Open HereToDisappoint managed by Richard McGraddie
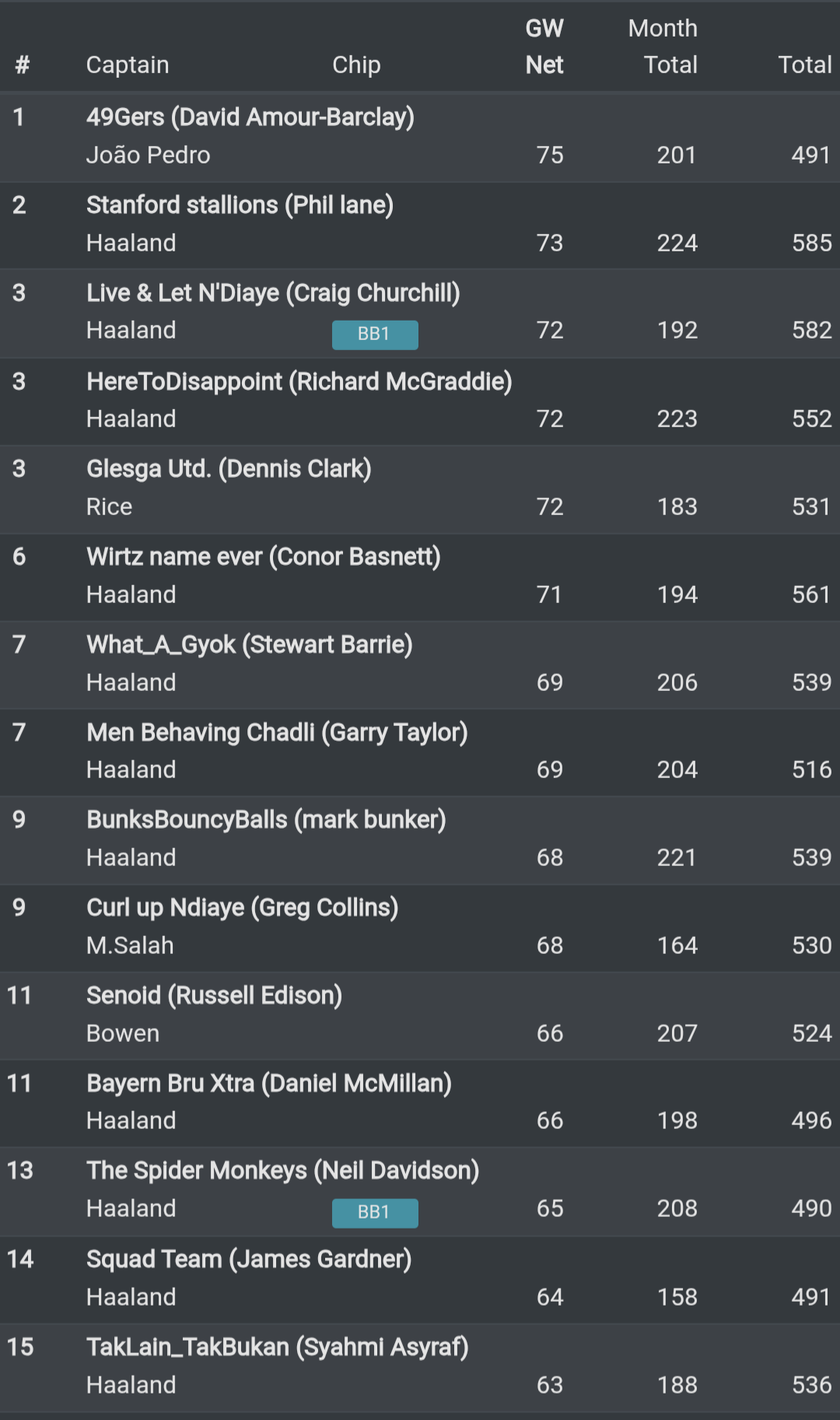840x1420 pixels. tap(299, 381)
